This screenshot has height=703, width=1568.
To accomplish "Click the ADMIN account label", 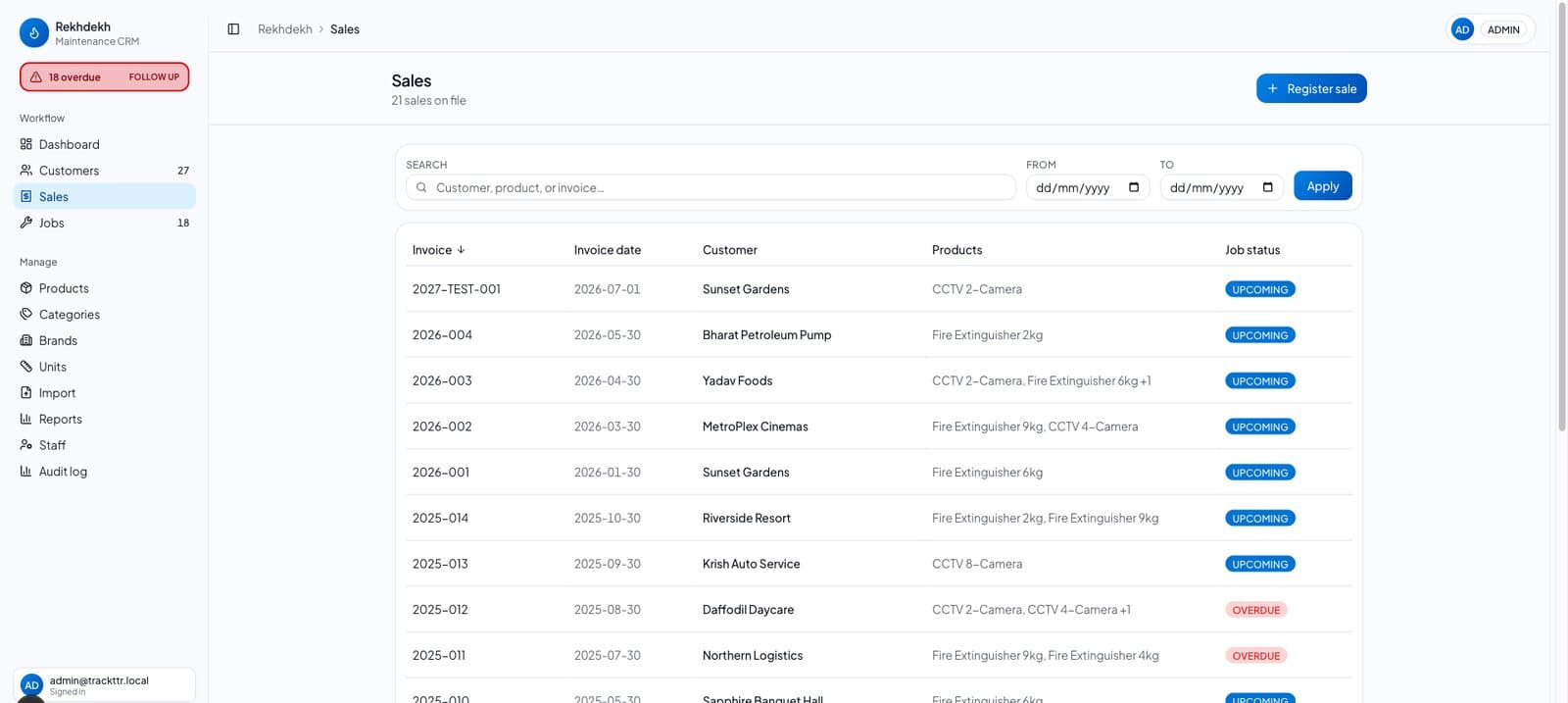I will tap(1503, 29).
